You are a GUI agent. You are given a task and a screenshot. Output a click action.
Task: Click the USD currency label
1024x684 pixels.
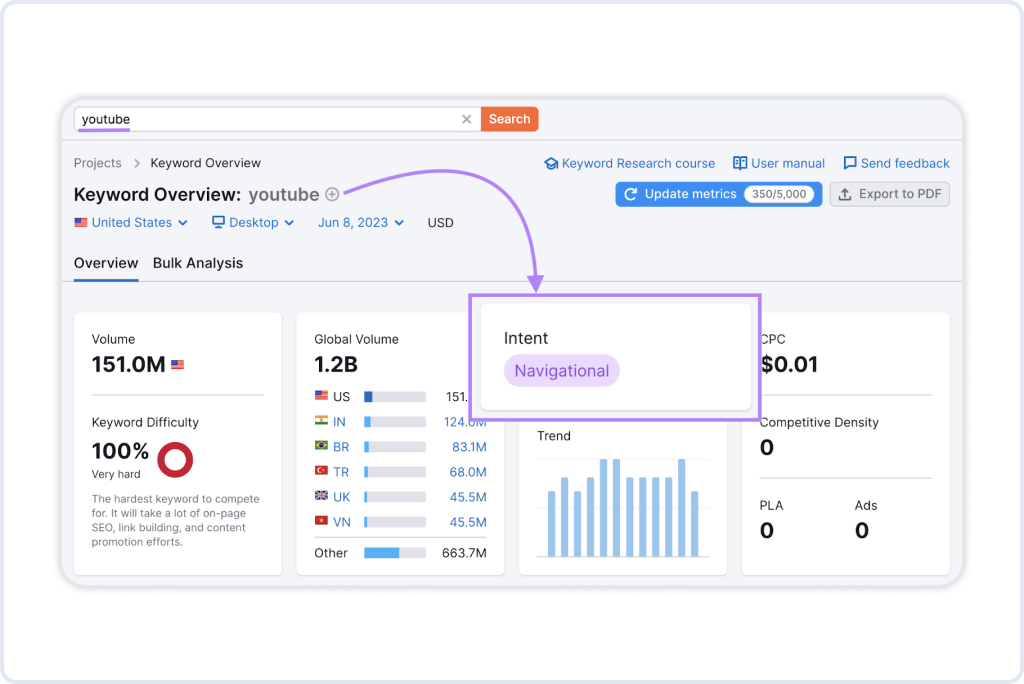coord(440,223)
